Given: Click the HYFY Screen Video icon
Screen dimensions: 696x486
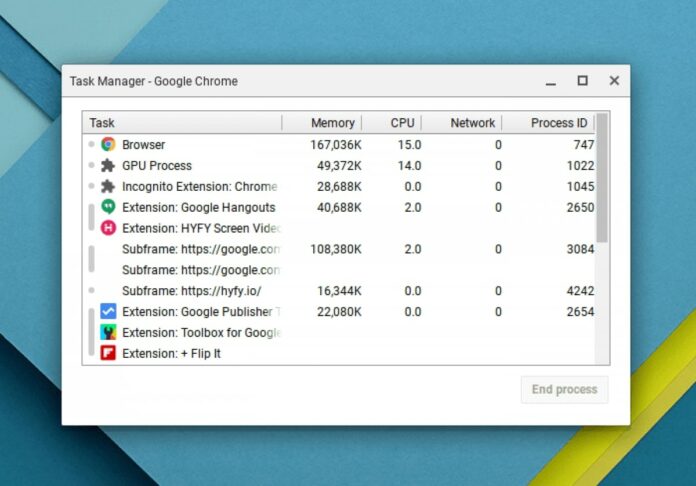Looking at the screenshot, I should coord(108,228).
